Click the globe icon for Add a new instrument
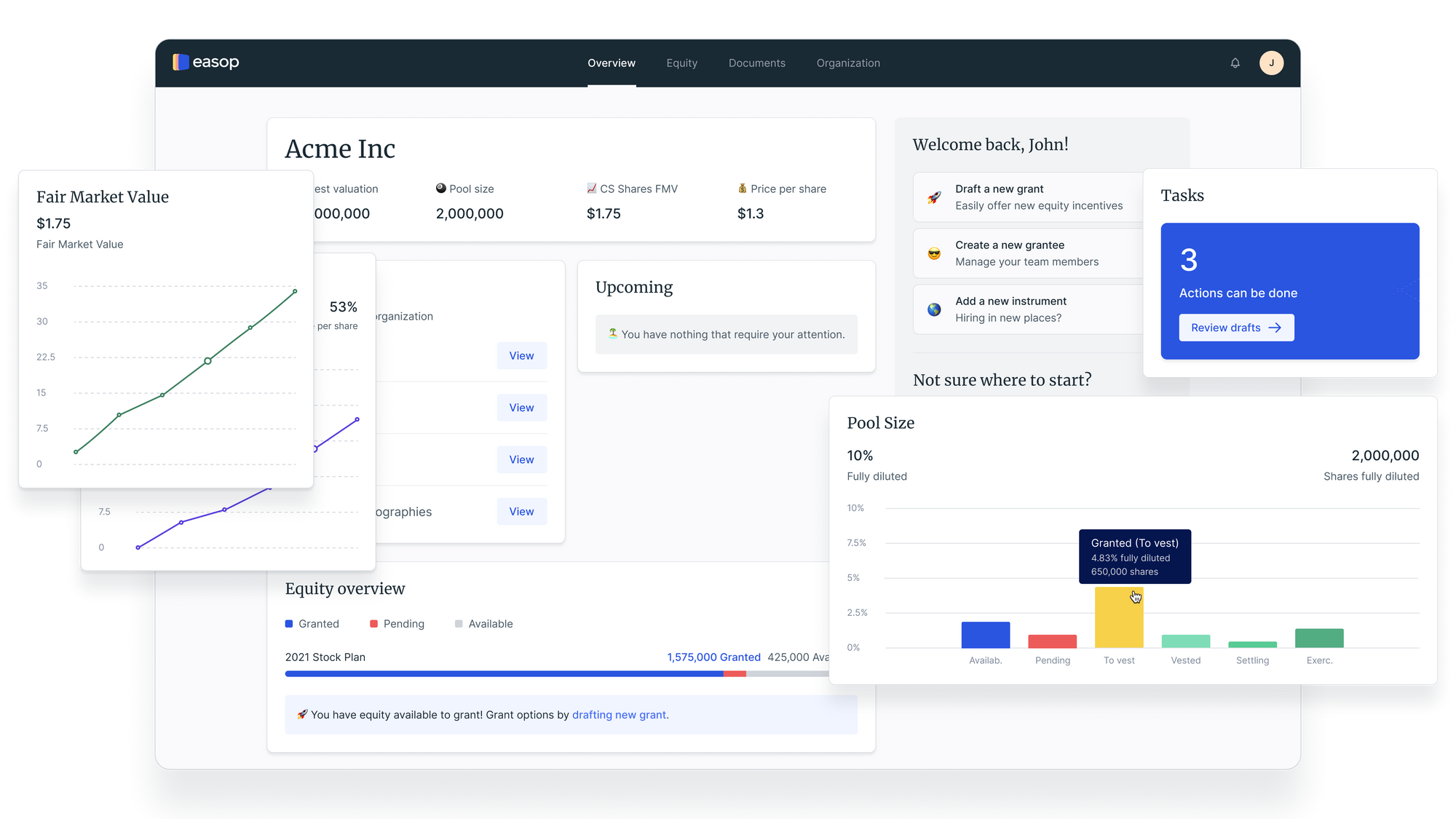The image size is (1456, 819). pos(934,309)
